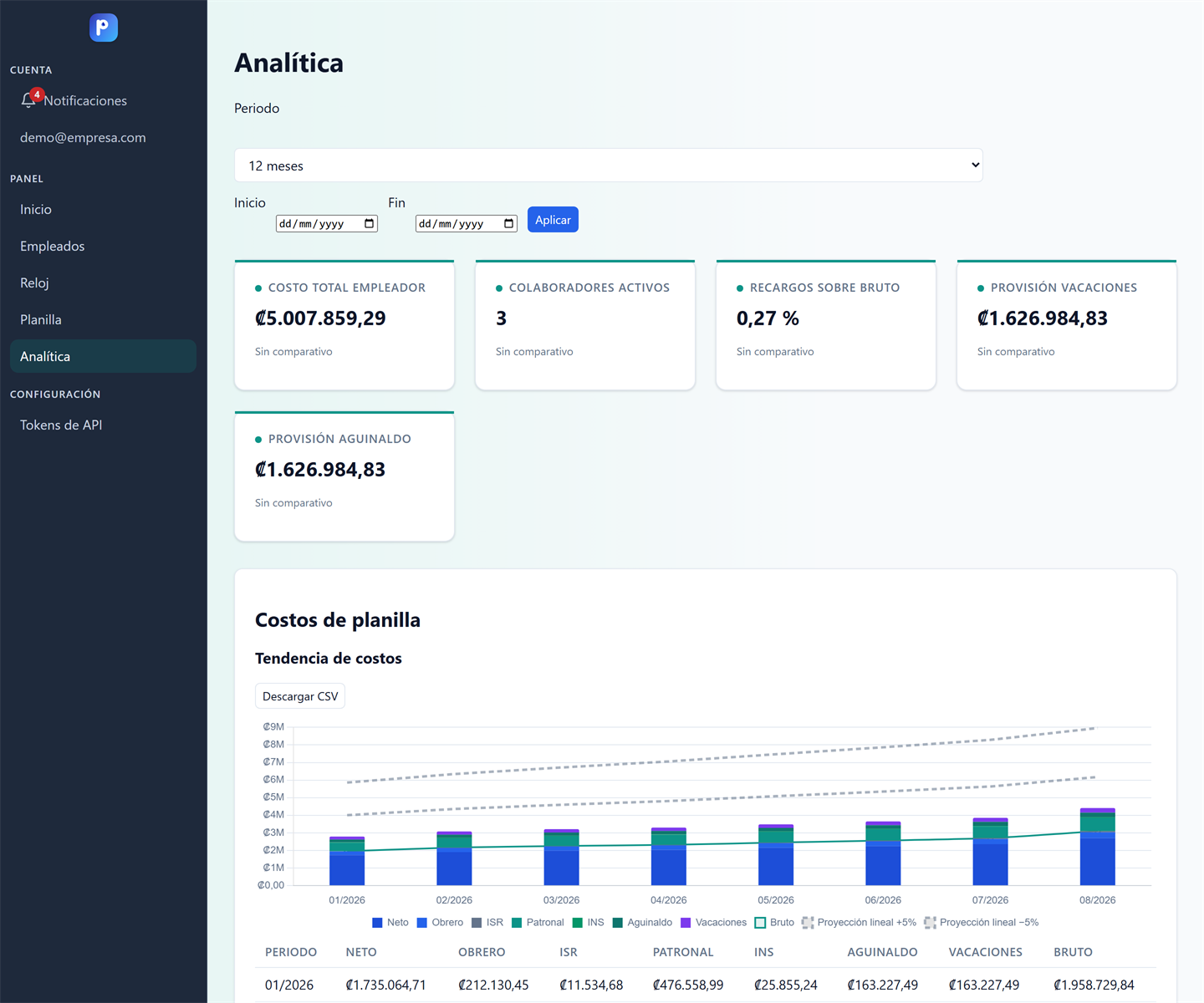Image resolution: width=1204 pixels, height=1003 pixels.
Task: Download chart data with Descargar CSV
Action: (300, 696)
